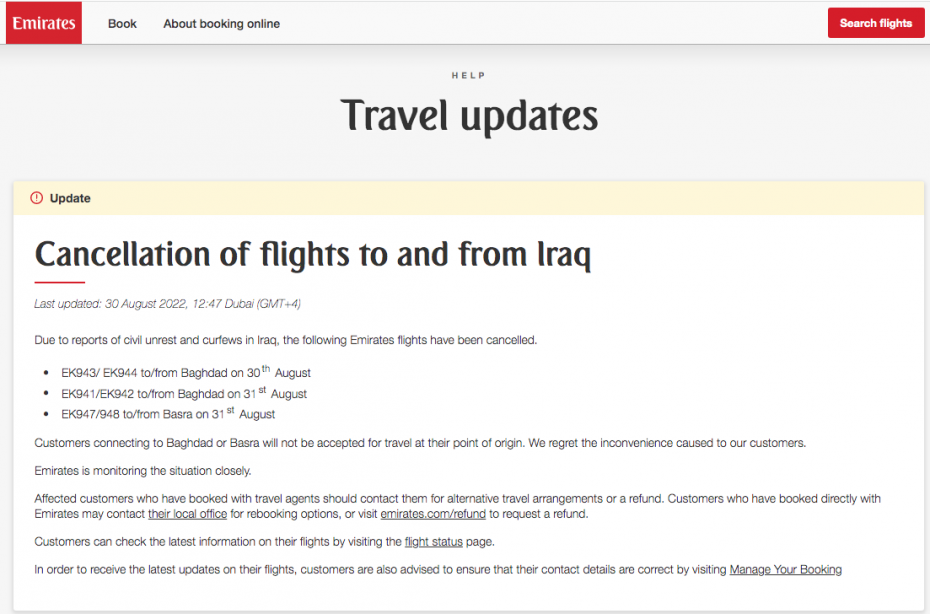Click the Cancellation of flights to Iraq headline
Viewport: 930px width, 614px height.
click(313, 254)
